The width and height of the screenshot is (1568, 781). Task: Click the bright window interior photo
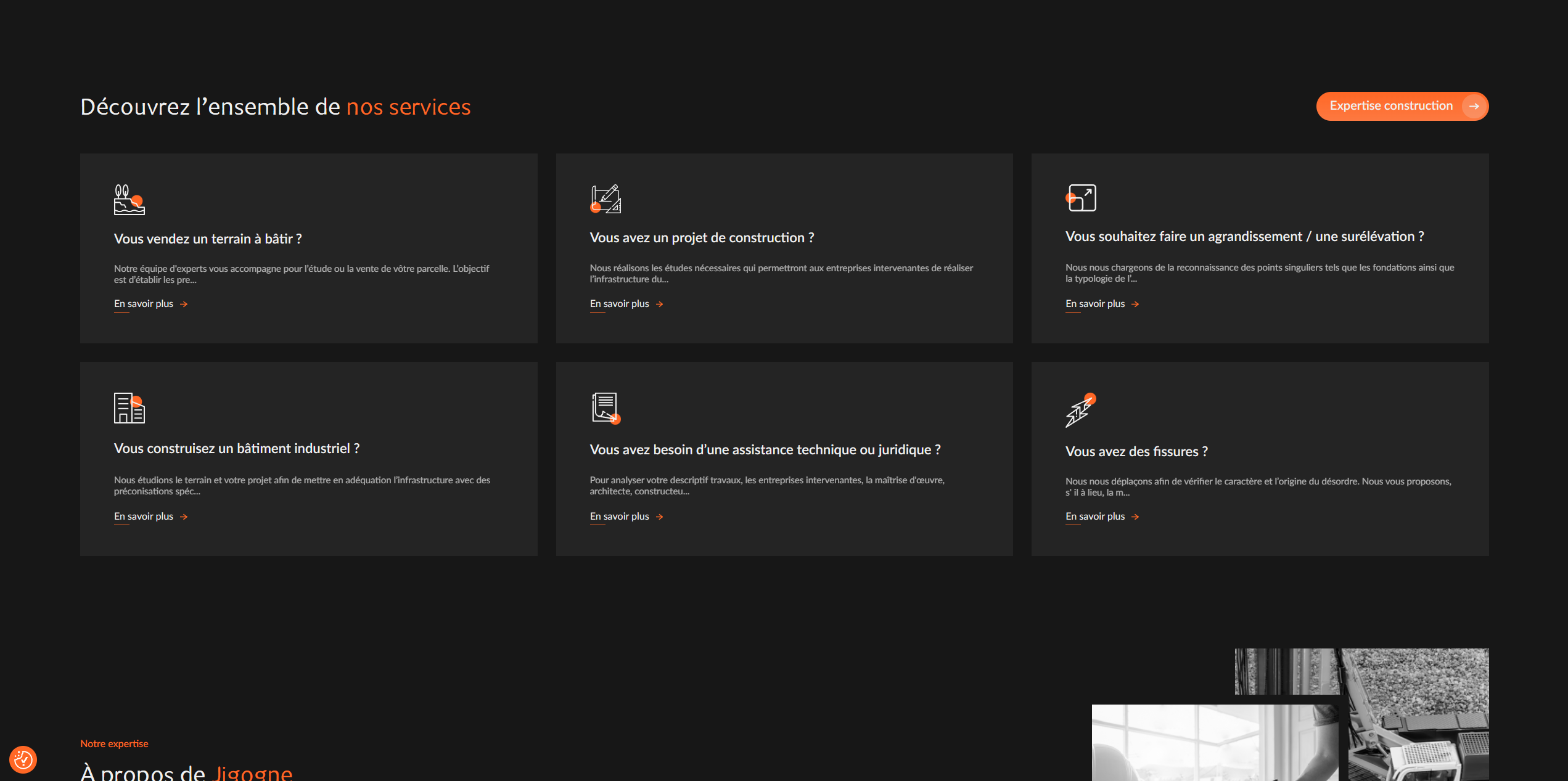1215,743
